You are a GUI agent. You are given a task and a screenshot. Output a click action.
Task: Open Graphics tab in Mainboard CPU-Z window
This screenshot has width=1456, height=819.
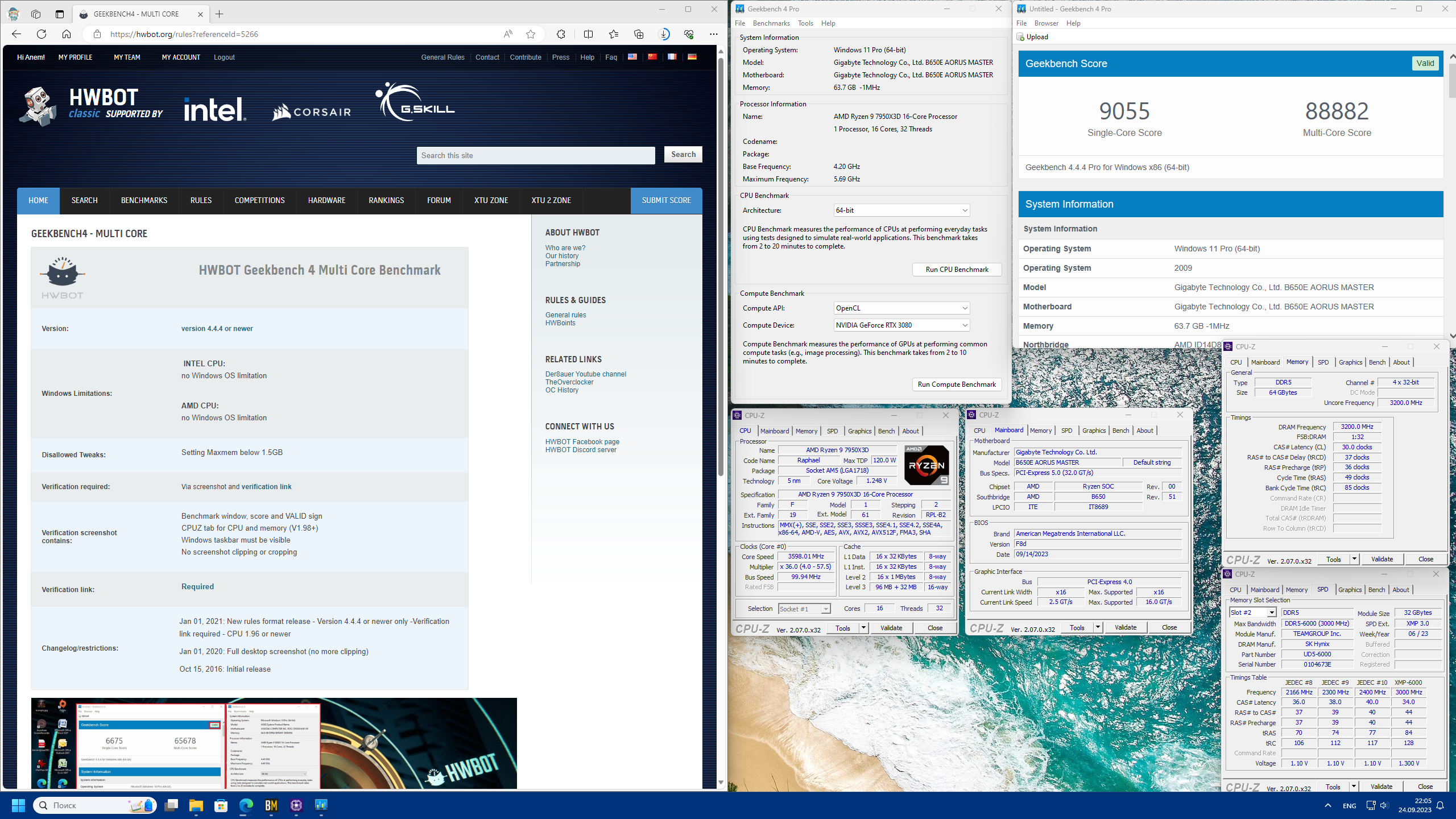[x=1094, y=431]
